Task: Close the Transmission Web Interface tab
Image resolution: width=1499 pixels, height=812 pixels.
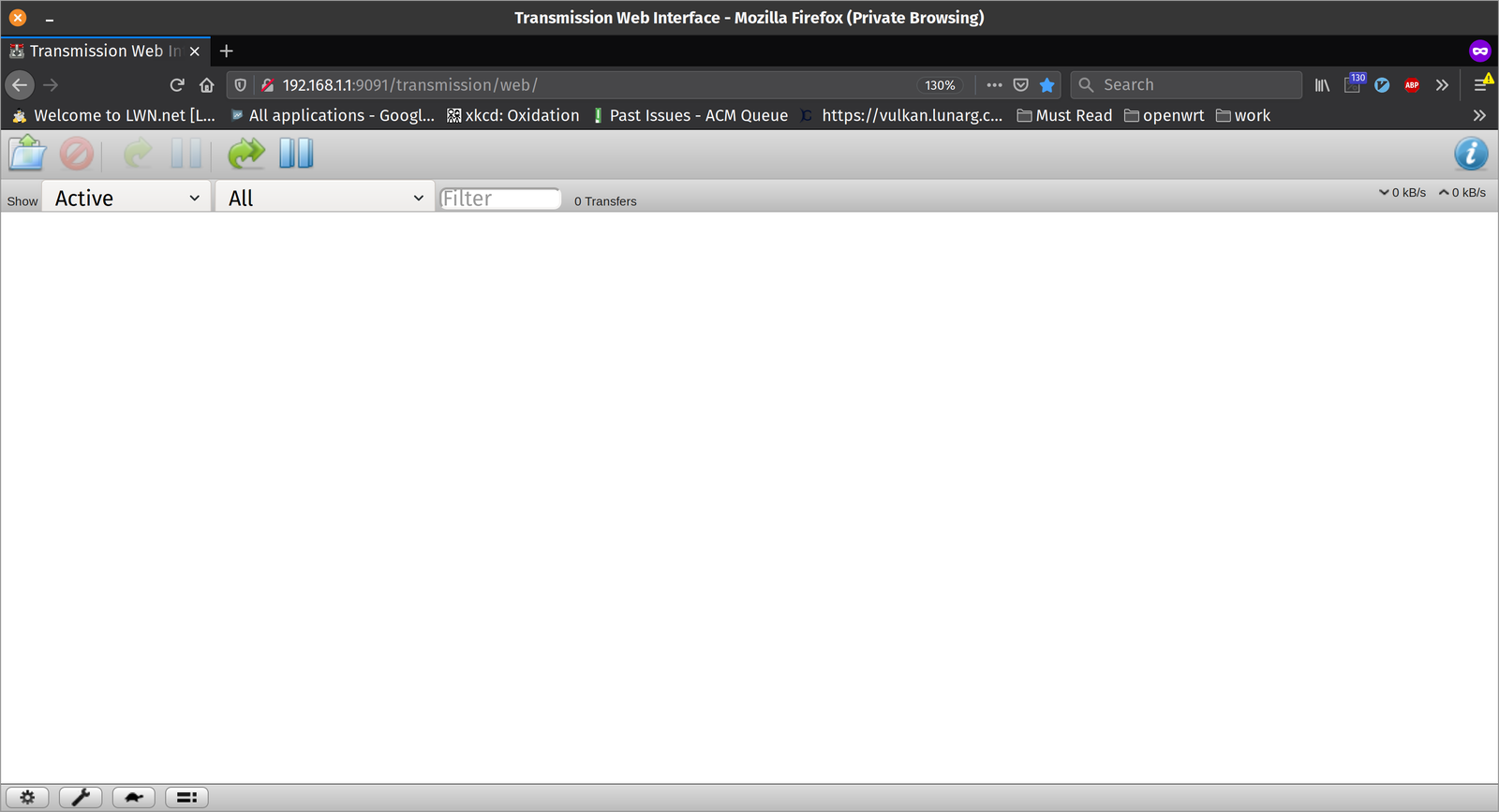Action: point(195,52)
